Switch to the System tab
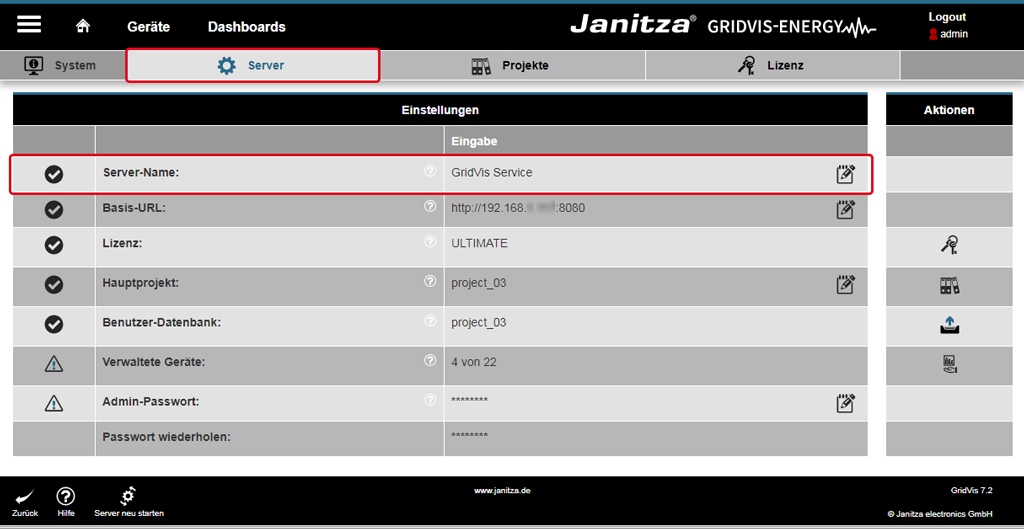The height and width of the screenshot is (529, 1024). click(x=62, y=66)
